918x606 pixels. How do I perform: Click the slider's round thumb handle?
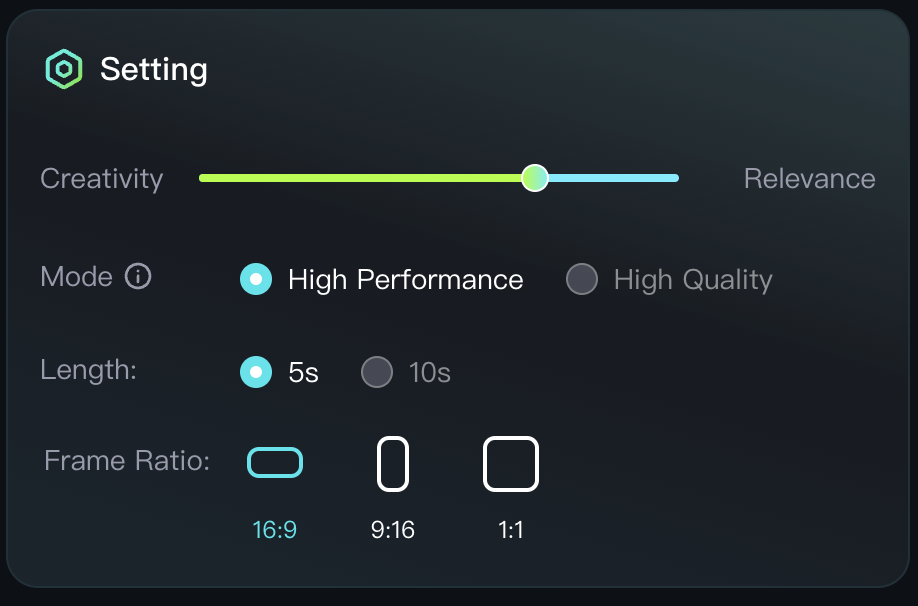535,178
